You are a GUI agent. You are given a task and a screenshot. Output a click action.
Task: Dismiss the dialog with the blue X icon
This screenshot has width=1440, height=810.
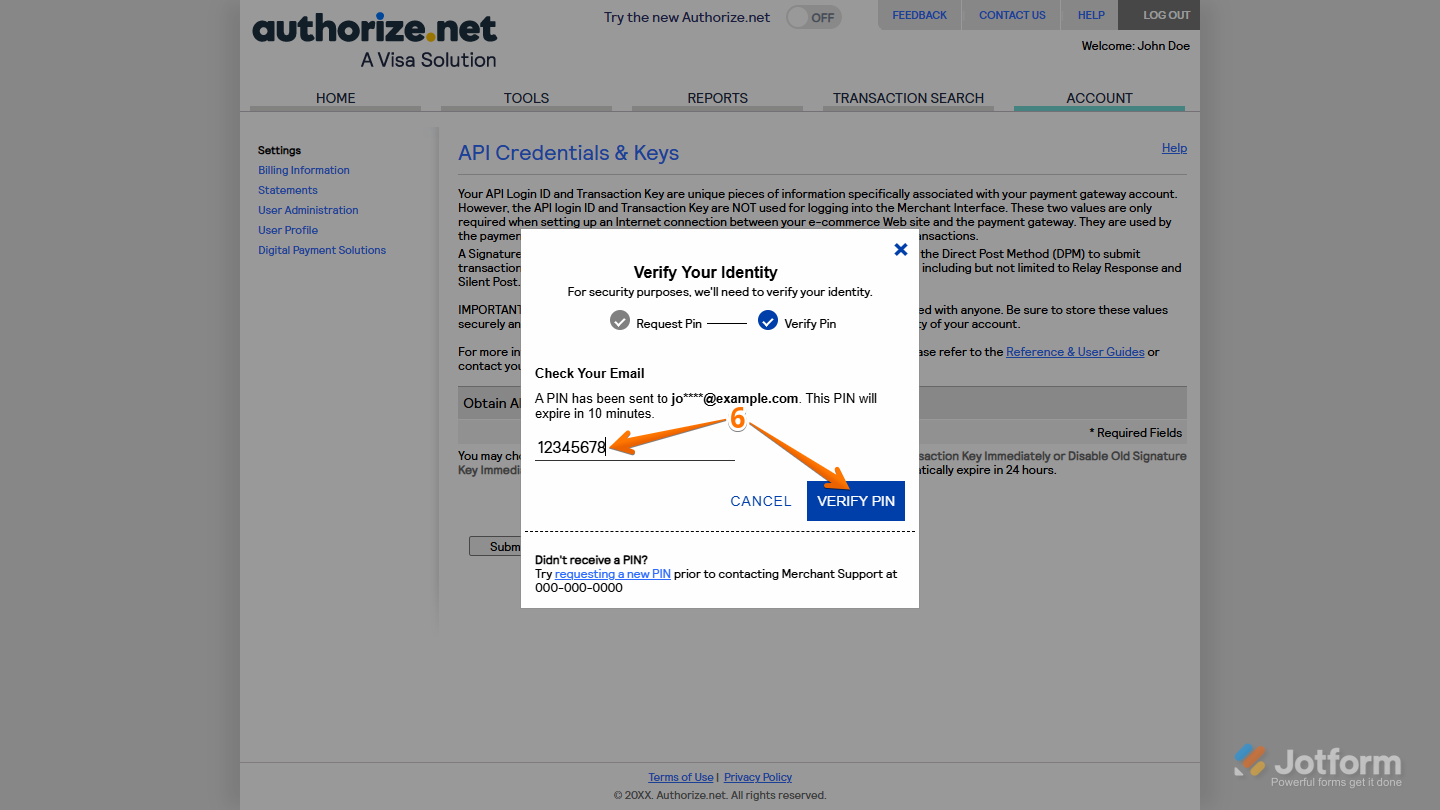900,250
